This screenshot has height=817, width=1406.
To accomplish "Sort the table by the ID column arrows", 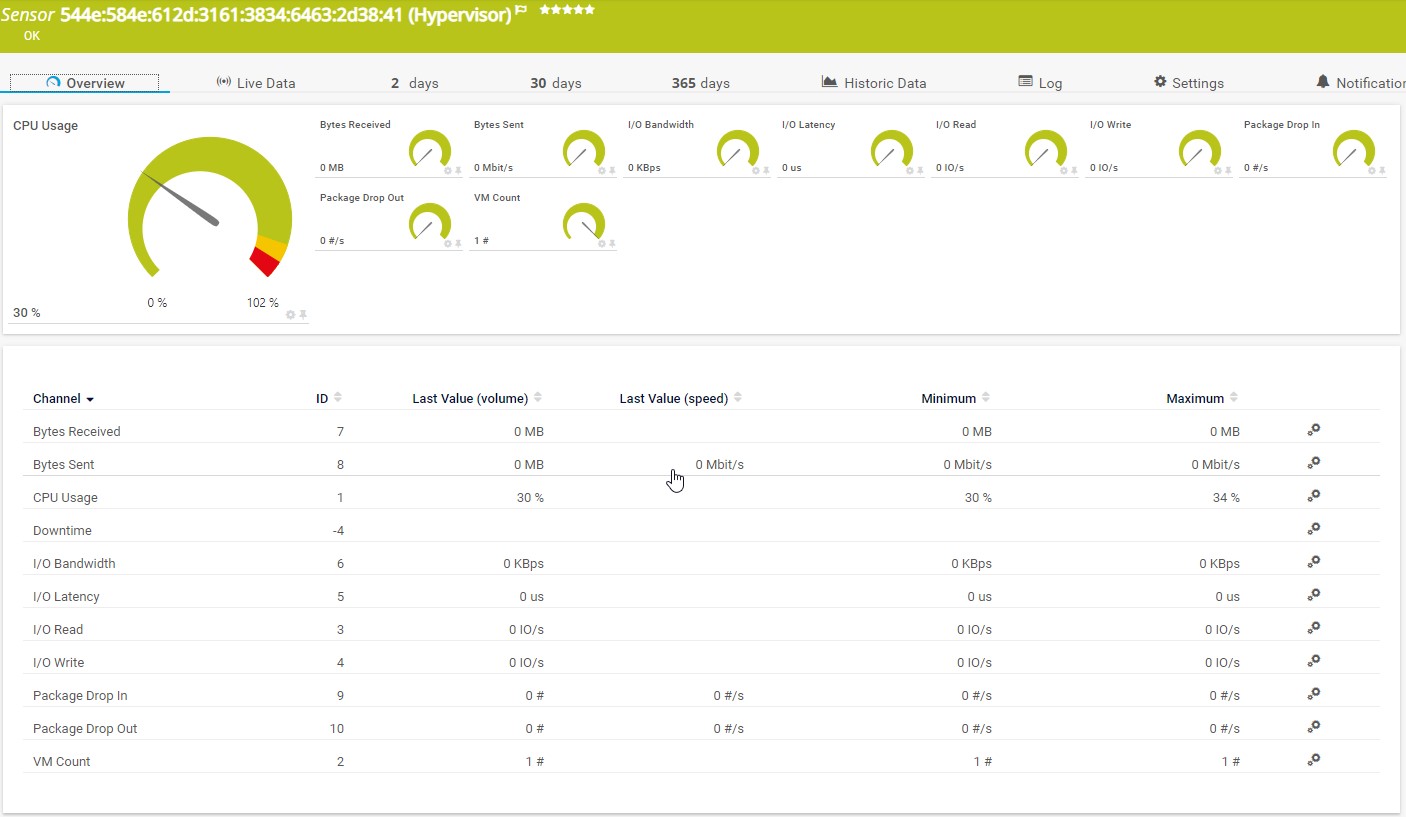I will click(x=339, y=397).
